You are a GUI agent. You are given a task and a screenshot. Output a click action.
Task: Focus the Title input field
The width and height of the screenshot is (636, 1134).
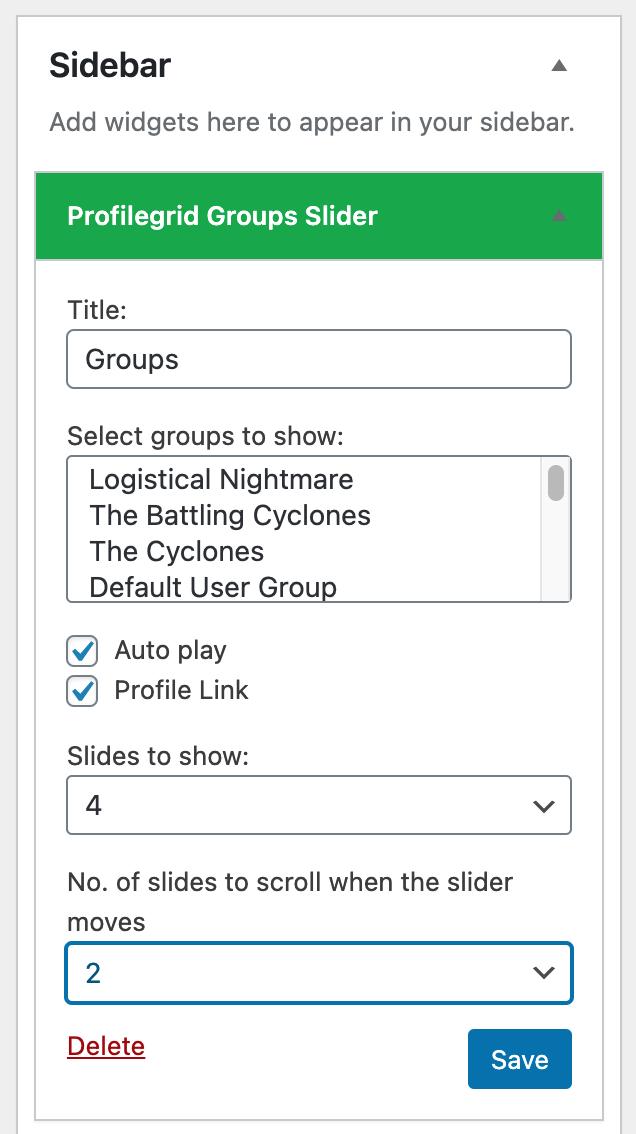point(319,359)
